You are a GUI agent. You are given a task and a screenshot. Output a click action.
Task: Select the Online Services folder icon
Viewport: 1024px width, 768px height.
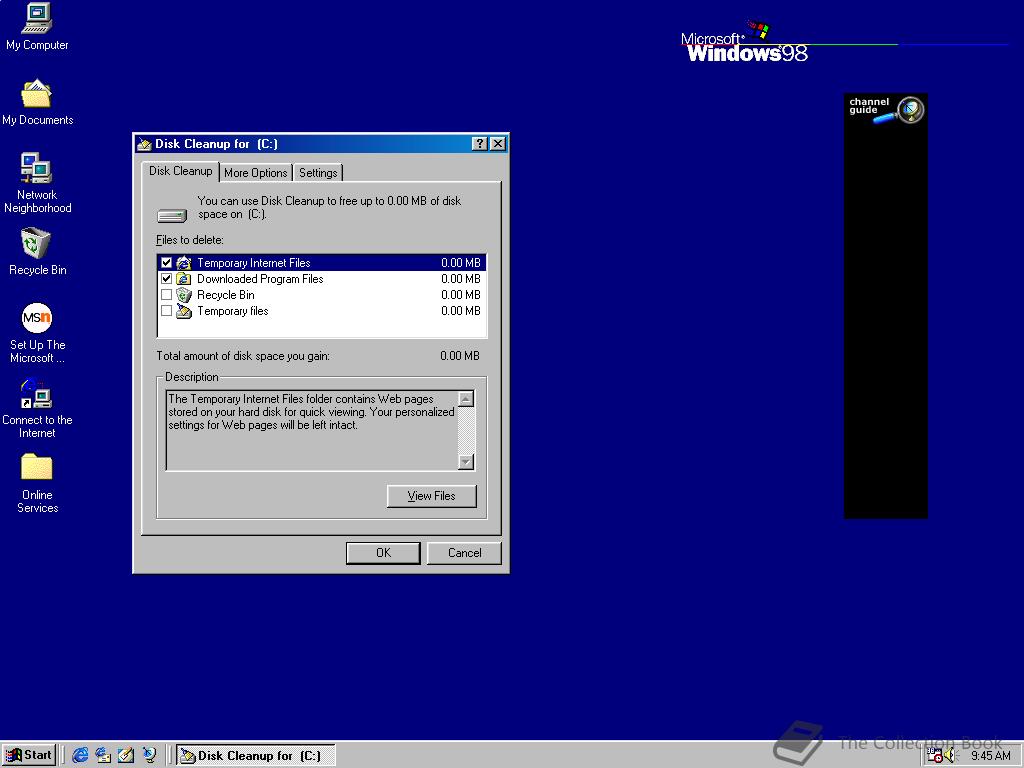[37, 468]
